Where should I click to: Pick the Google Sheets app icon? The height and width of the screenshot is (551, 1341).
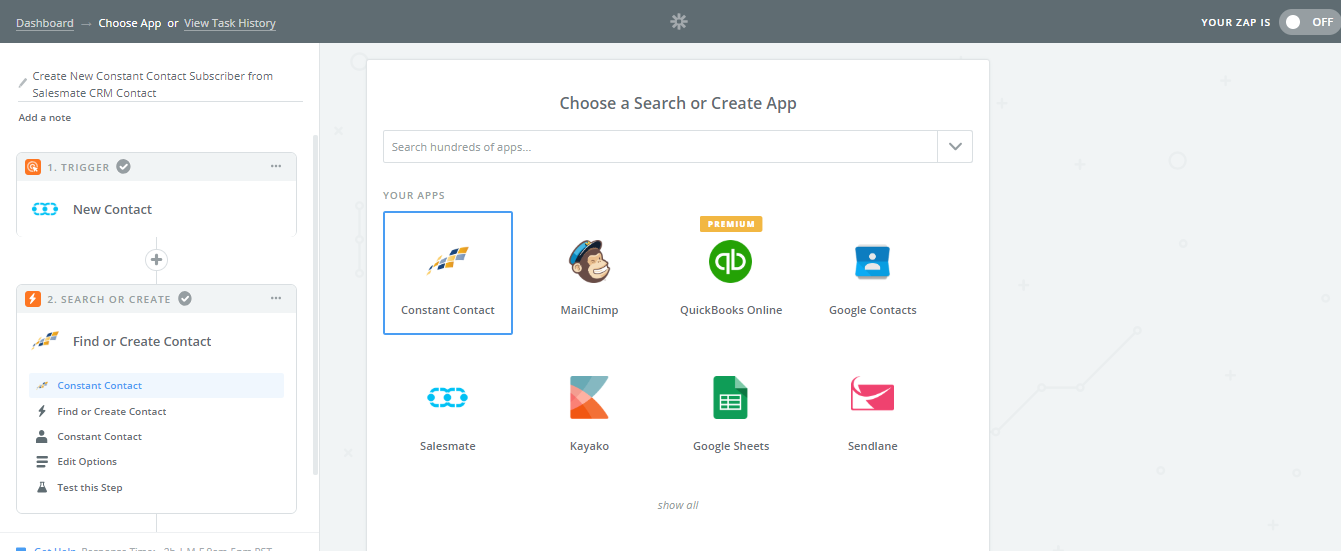click(730, 397)
